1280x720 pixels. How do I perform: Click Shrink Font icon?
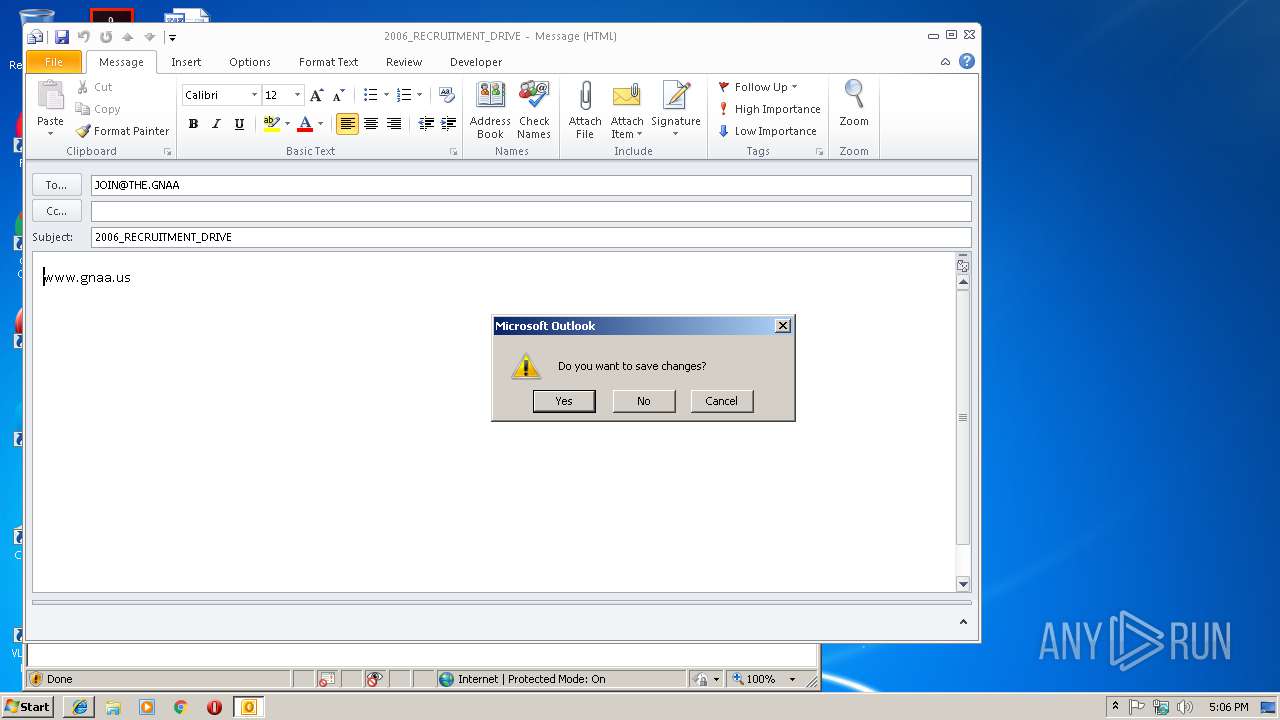point(338,95)
